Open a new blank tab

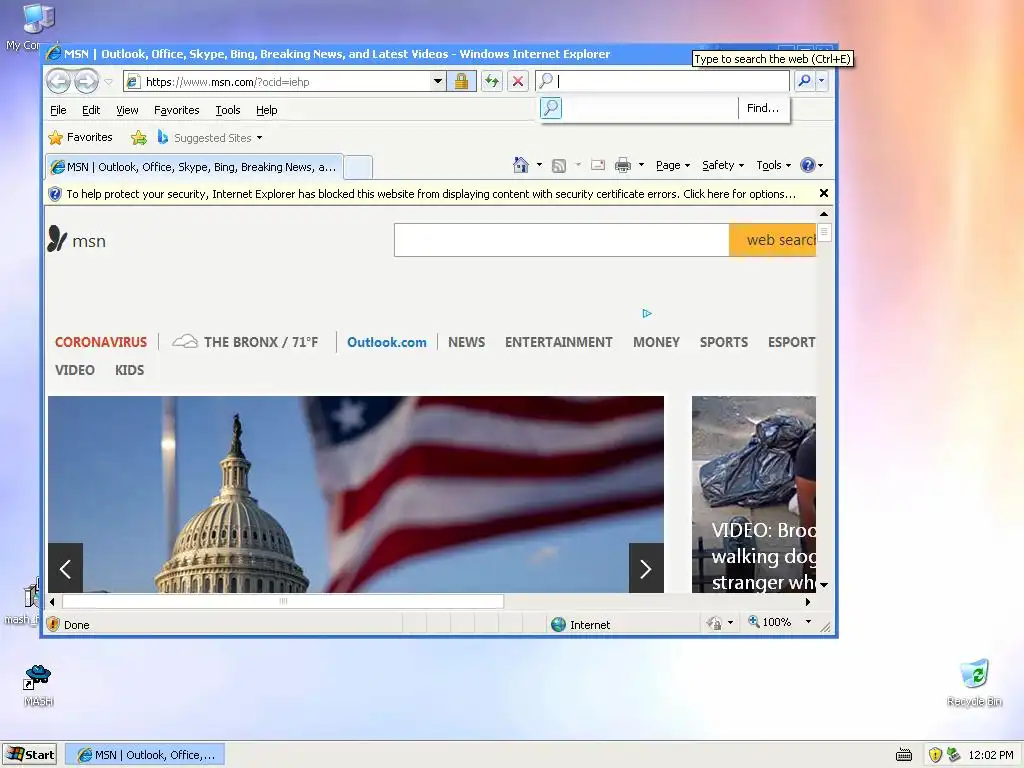(358, 167)
